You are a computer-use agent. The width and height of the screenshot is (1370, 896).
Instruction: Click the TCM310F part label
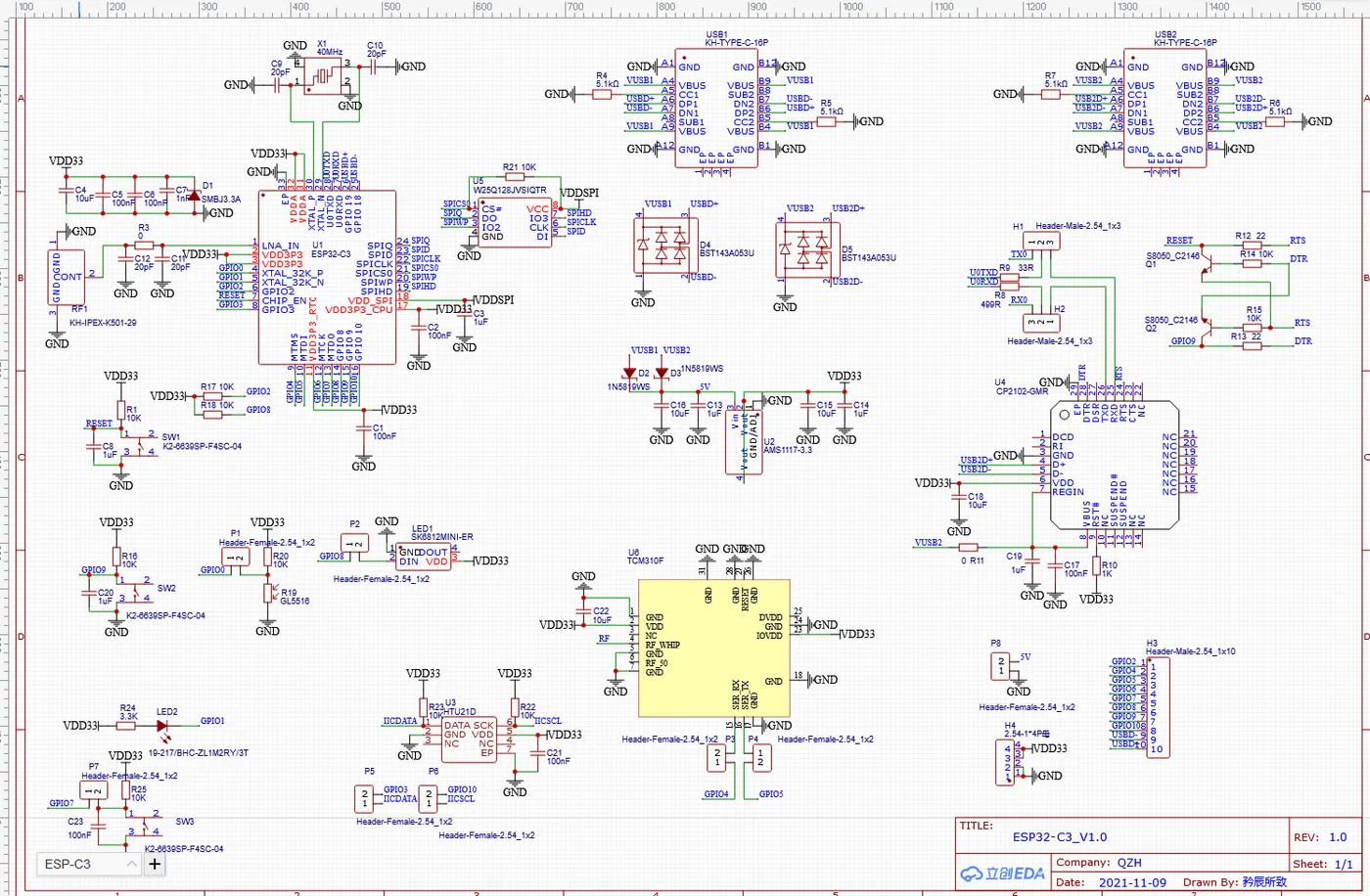[x=646, y=561]
